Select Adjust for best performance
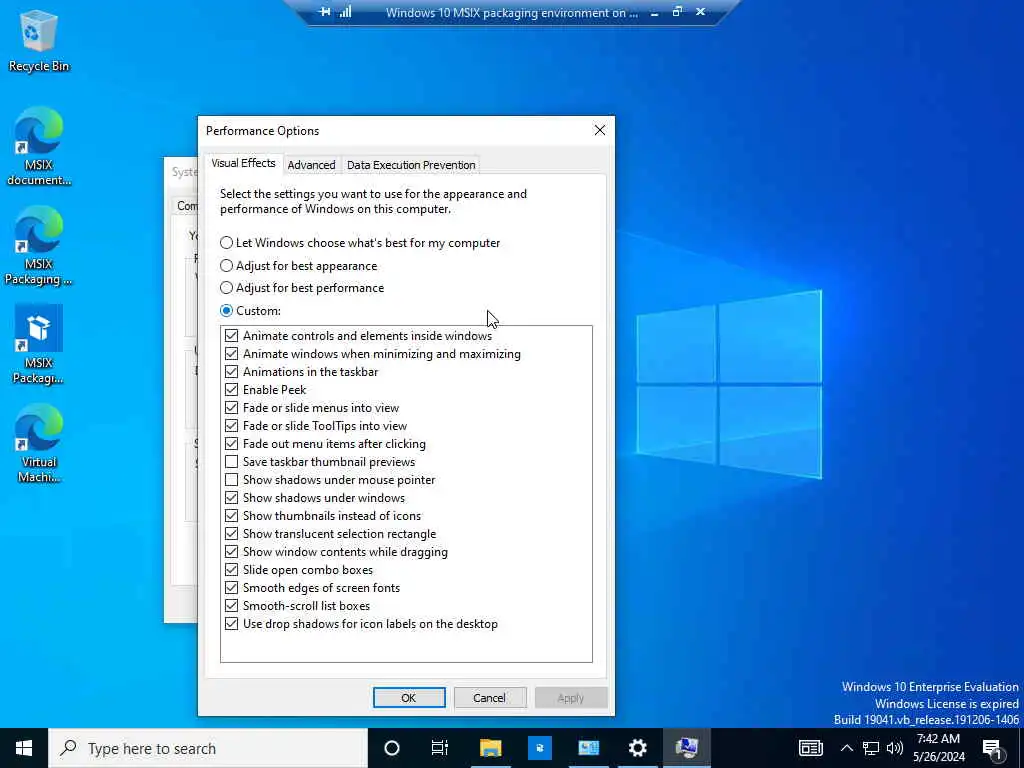 pyautogui.click(x=302, y=288)
